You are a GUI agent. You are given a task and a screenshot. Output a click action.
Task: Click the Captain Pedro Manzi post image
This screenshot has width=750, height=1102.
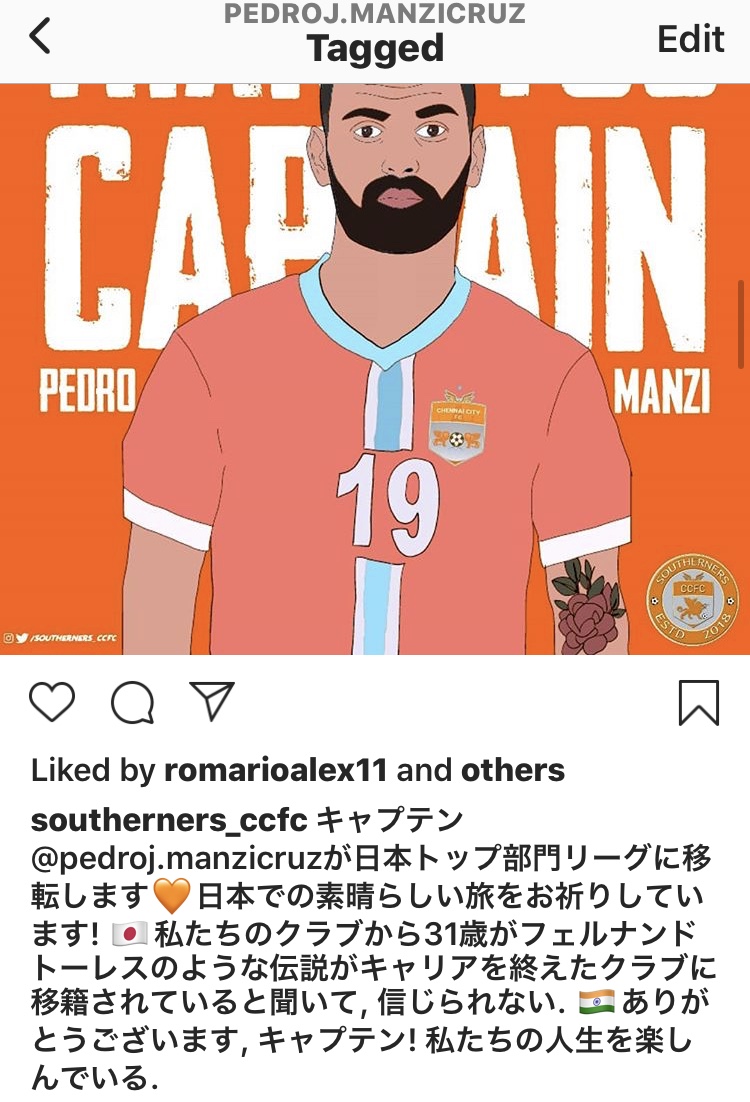click(x=375, y=370)
